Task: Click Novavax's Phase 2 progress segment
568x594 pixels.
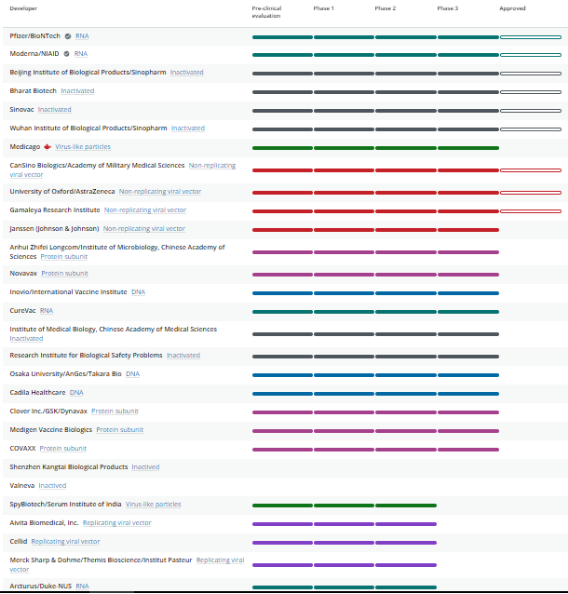Action: pyautogui.click(x=406, y=275)
